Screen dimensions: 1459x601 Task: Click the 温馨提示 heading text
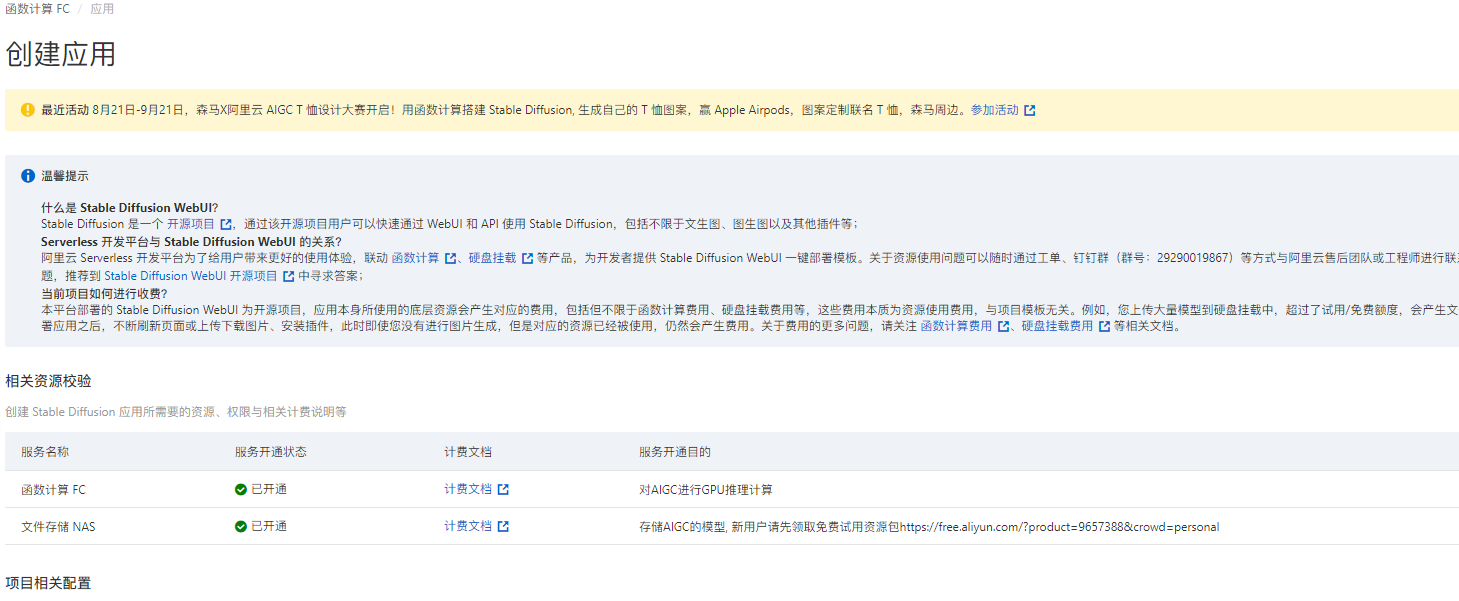pos(65,176)
